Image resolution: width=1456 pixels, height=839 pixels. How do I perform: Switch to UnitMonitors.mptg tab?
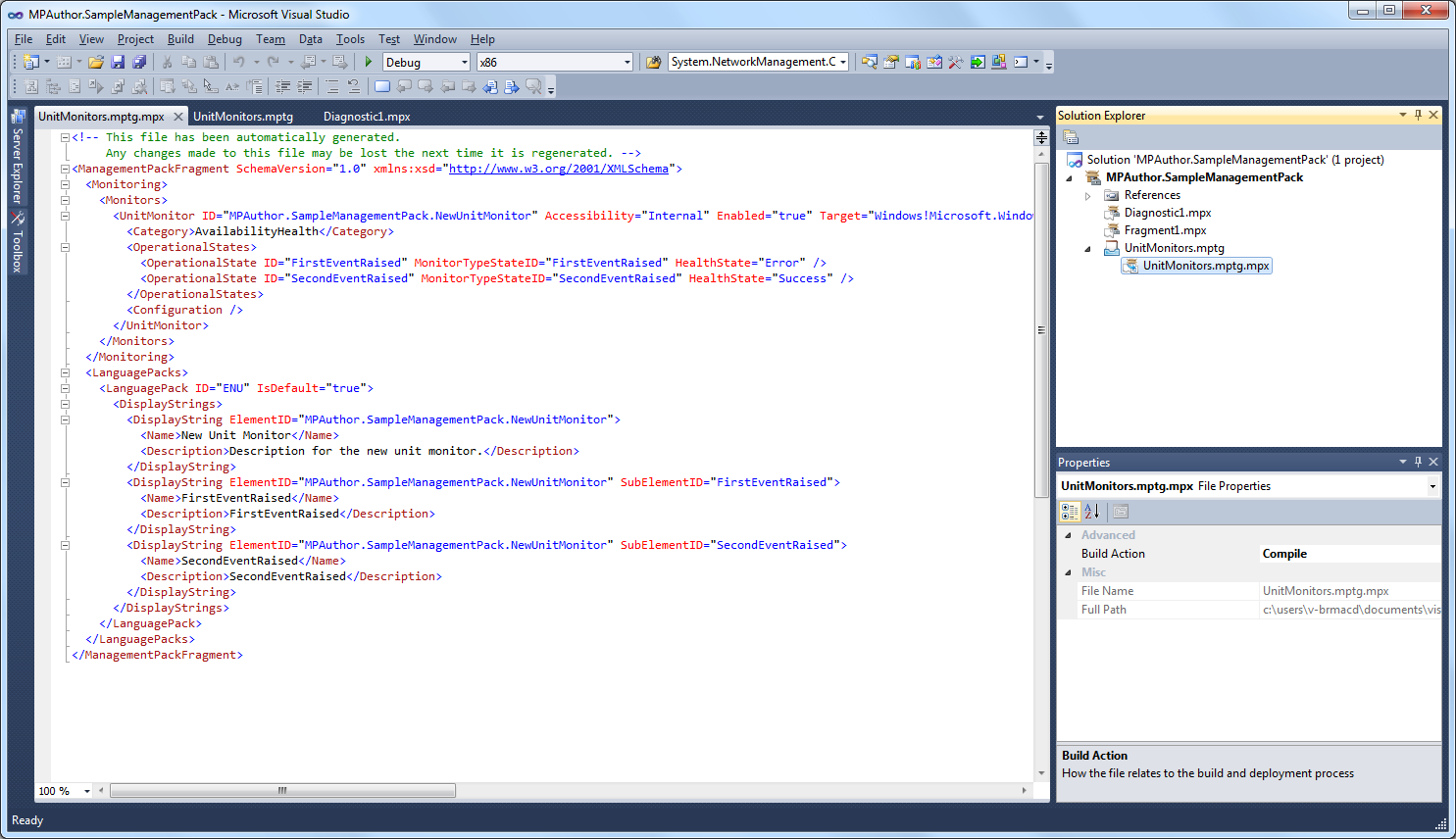pyautogui.click(x=243, y=117)
